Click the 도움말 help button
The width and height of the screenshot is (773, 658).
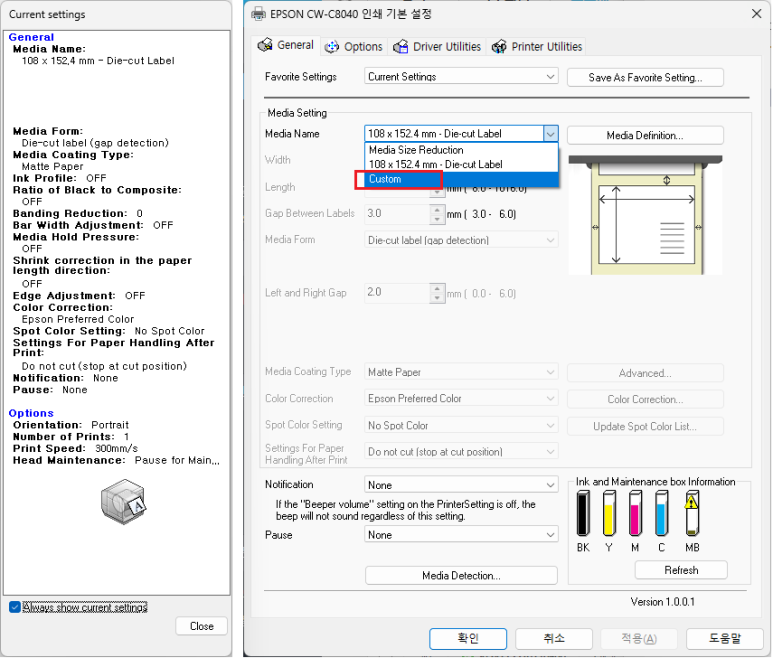(x=725, y=639)
